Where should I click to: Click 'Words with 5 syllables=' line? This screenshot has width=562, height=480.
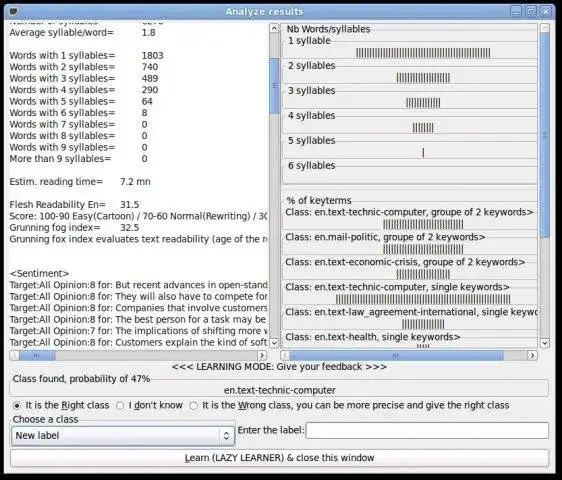point(81,101)
